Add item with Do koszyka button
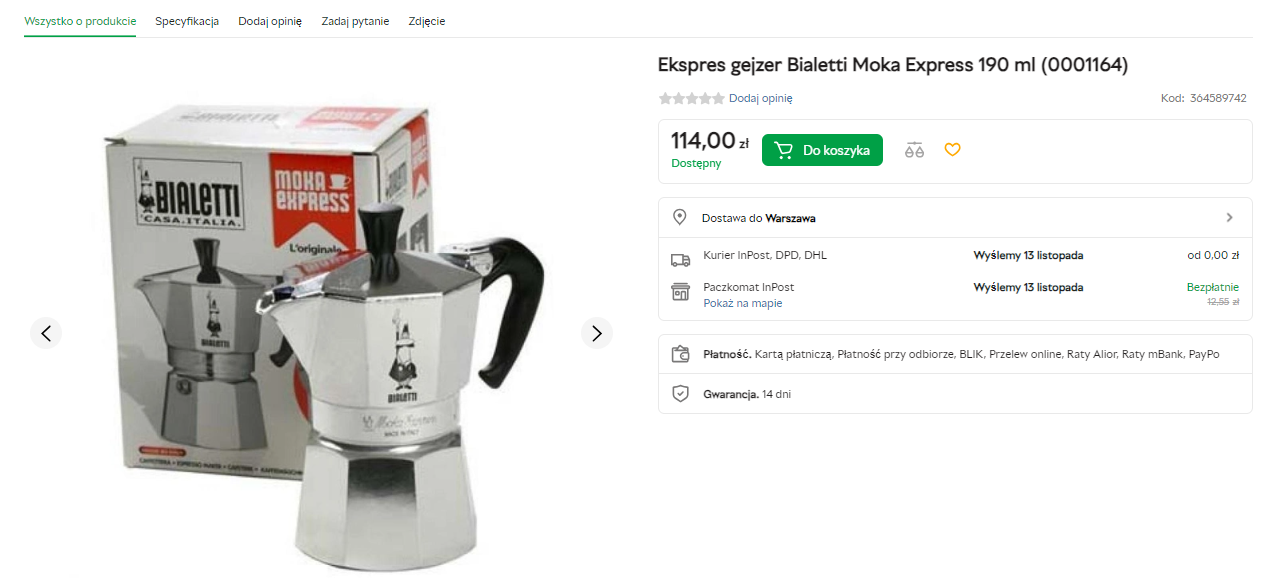 tap(822, 150)
